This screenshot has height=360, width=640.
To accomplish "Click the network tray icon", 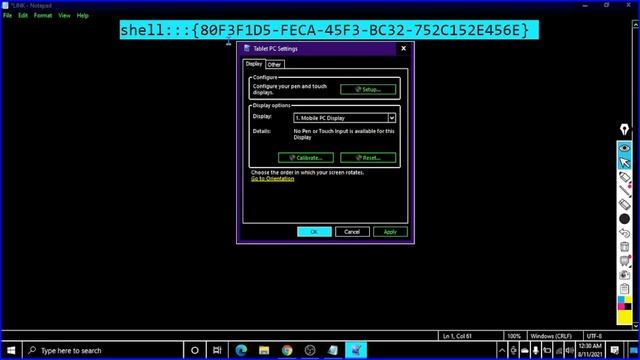I will click(x=558, y=351).
